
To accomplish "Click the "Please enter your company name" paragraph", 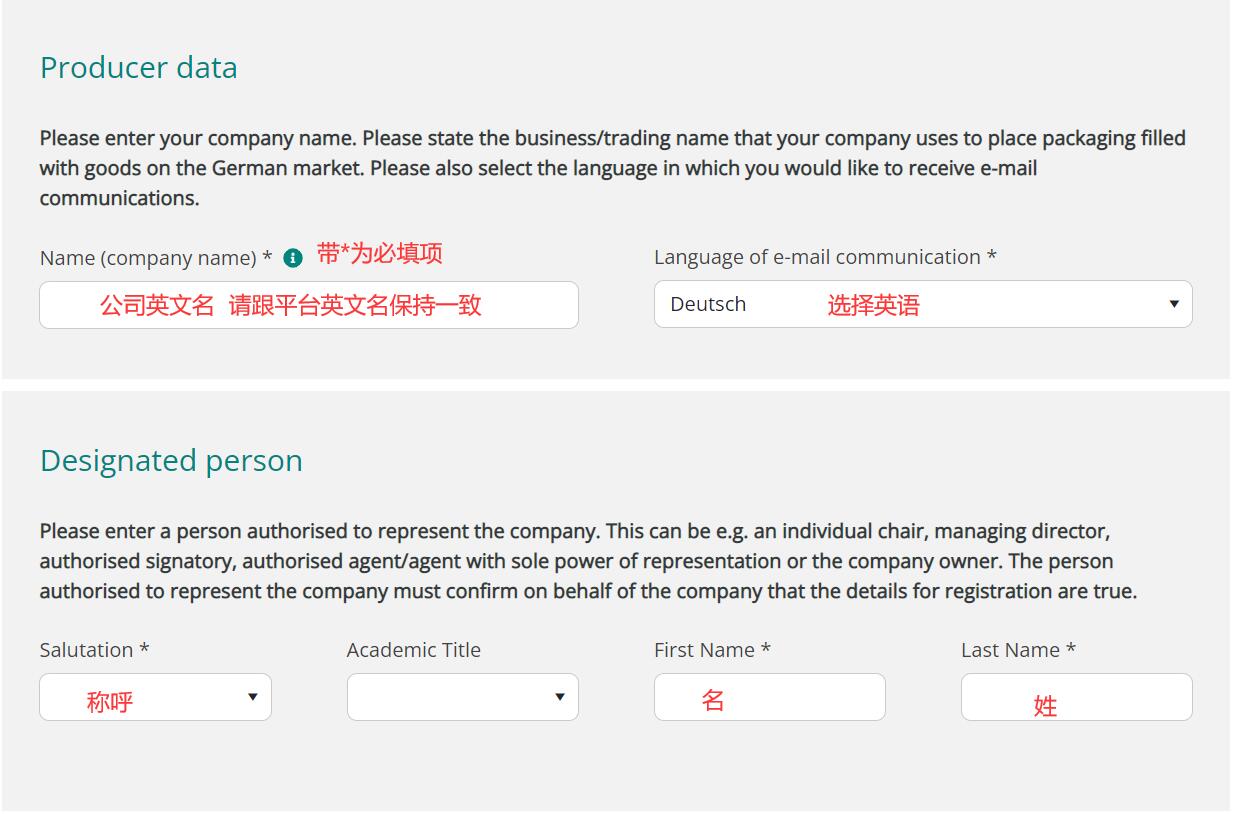I will coord(613,168).
